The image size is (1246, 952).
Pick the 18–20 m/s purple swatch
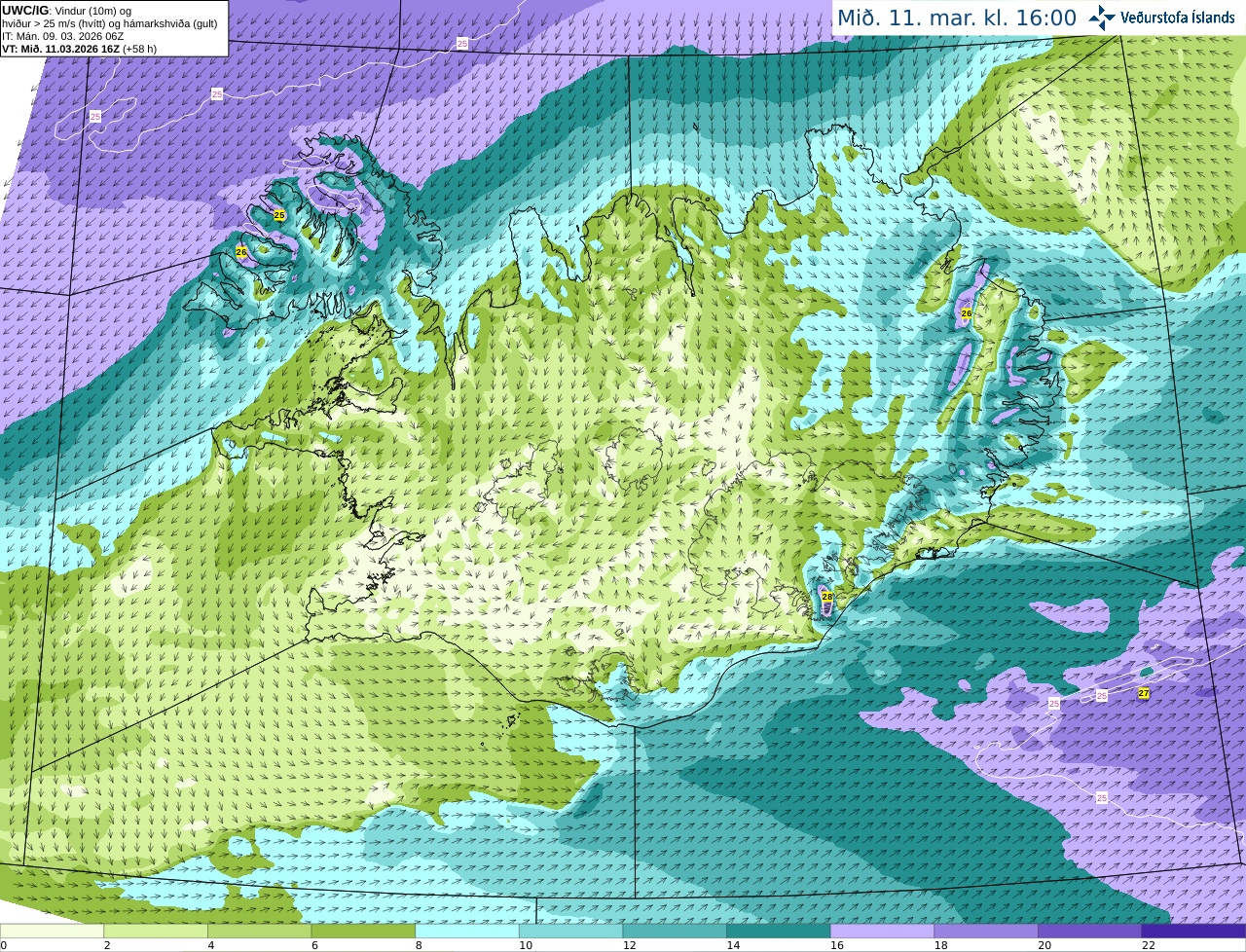click(x=986, y=931)
